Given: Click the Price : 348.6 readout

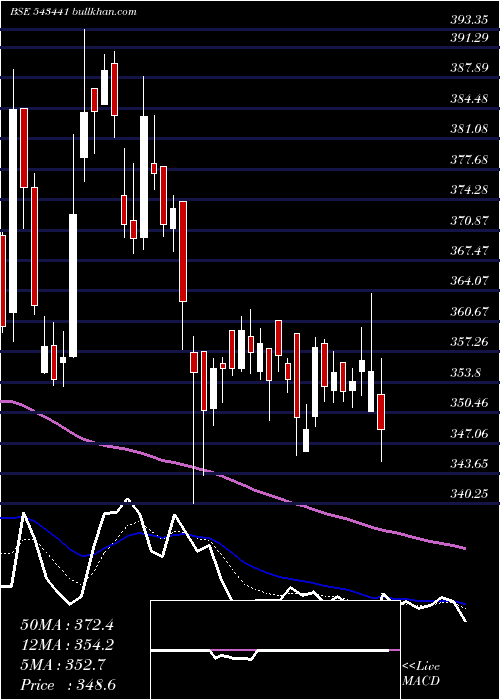Looking at the screenshot, I should click(67, 685).
